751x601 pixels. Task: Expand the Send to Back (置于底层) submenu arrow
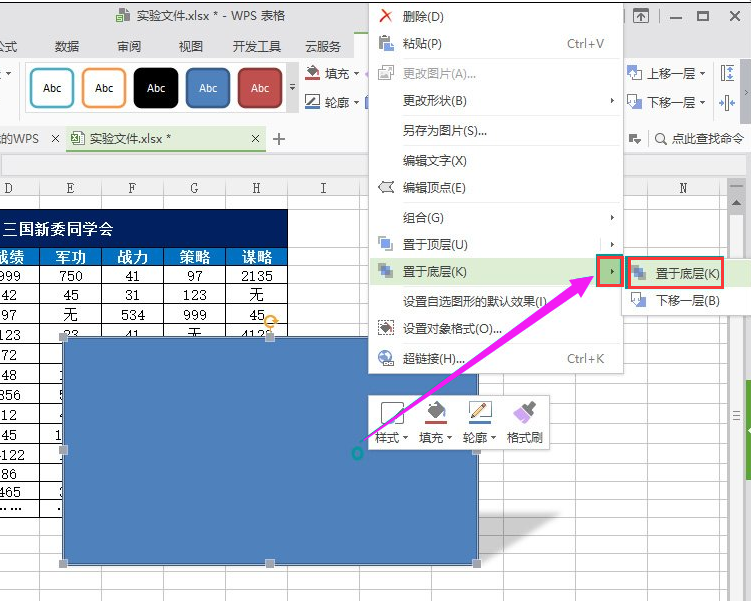[610, 272]
